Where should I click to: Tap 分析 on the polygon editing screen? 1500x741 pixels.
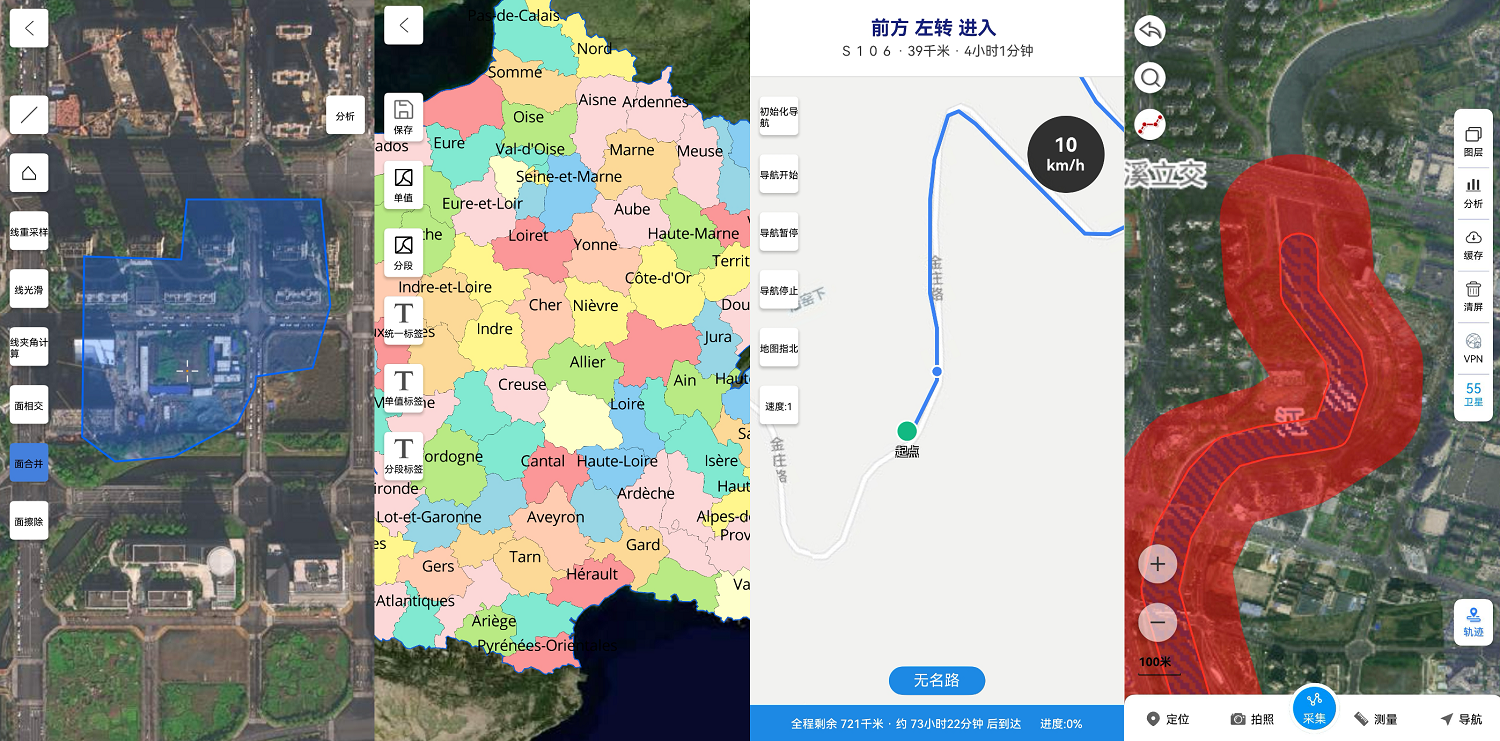[345, 115]
